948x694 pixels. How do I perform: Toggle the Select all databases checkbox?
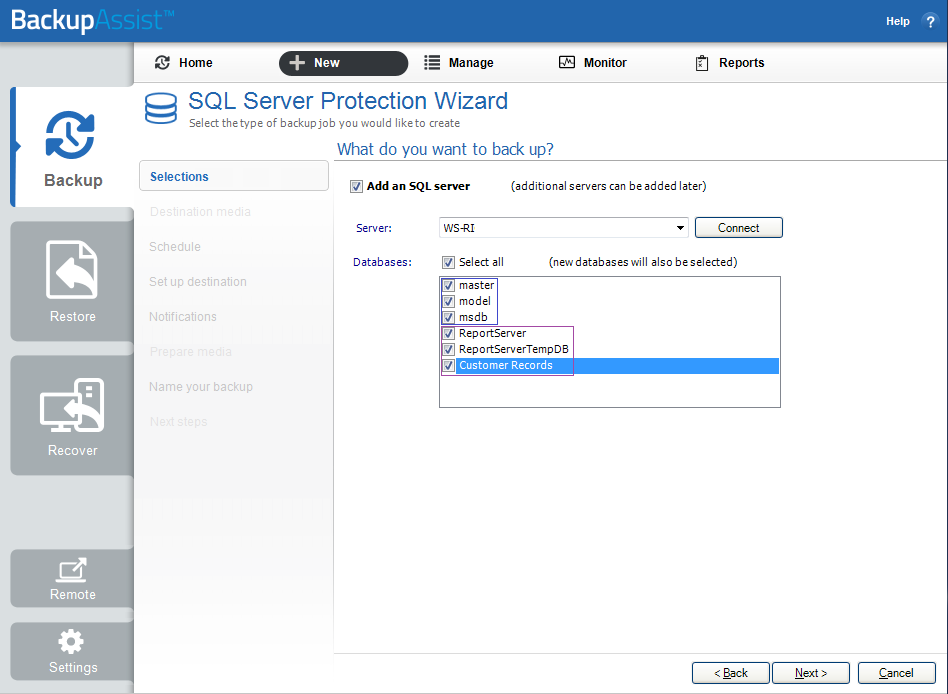click(x=448, y=262)
